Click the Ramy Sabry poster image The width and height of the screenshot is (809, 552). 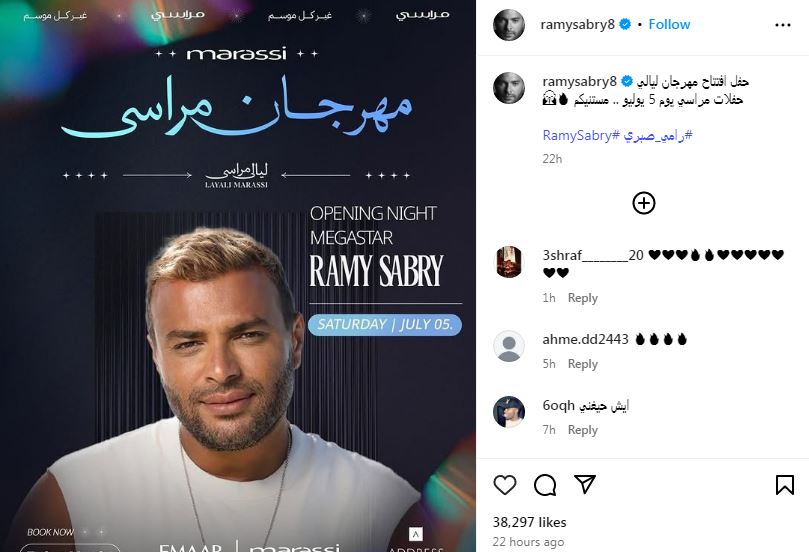pyautogui.click(x=238, y=276)
